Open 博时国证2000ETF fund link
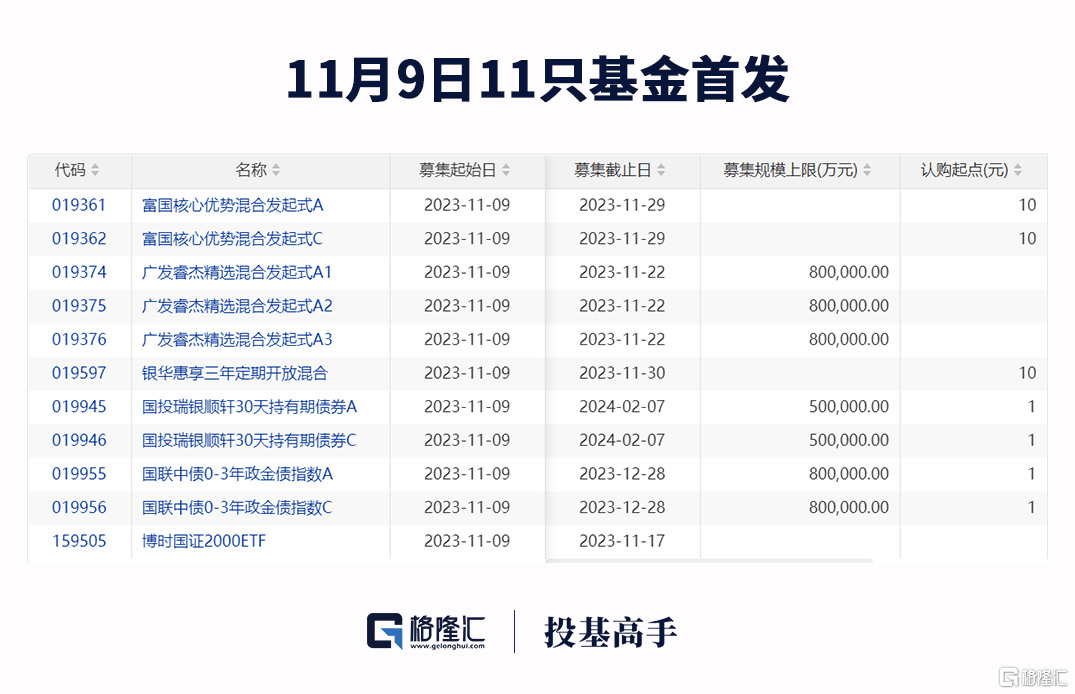1075x694 pixels. [204, 541]
